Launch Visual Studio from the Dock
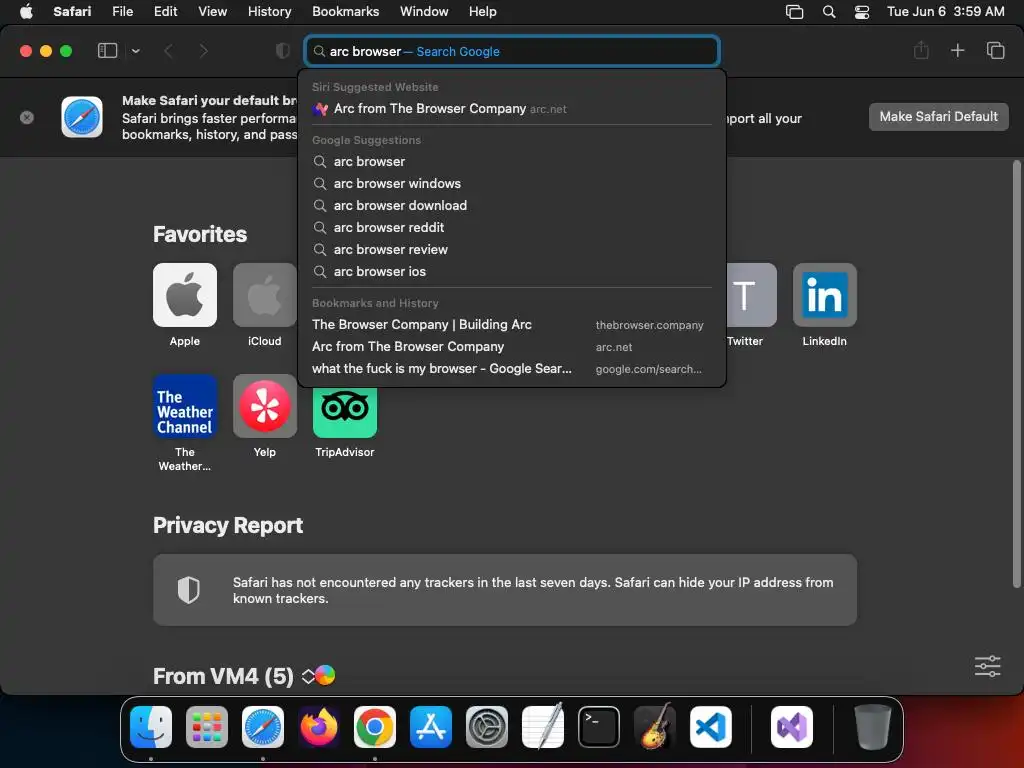 coord(792,727)
